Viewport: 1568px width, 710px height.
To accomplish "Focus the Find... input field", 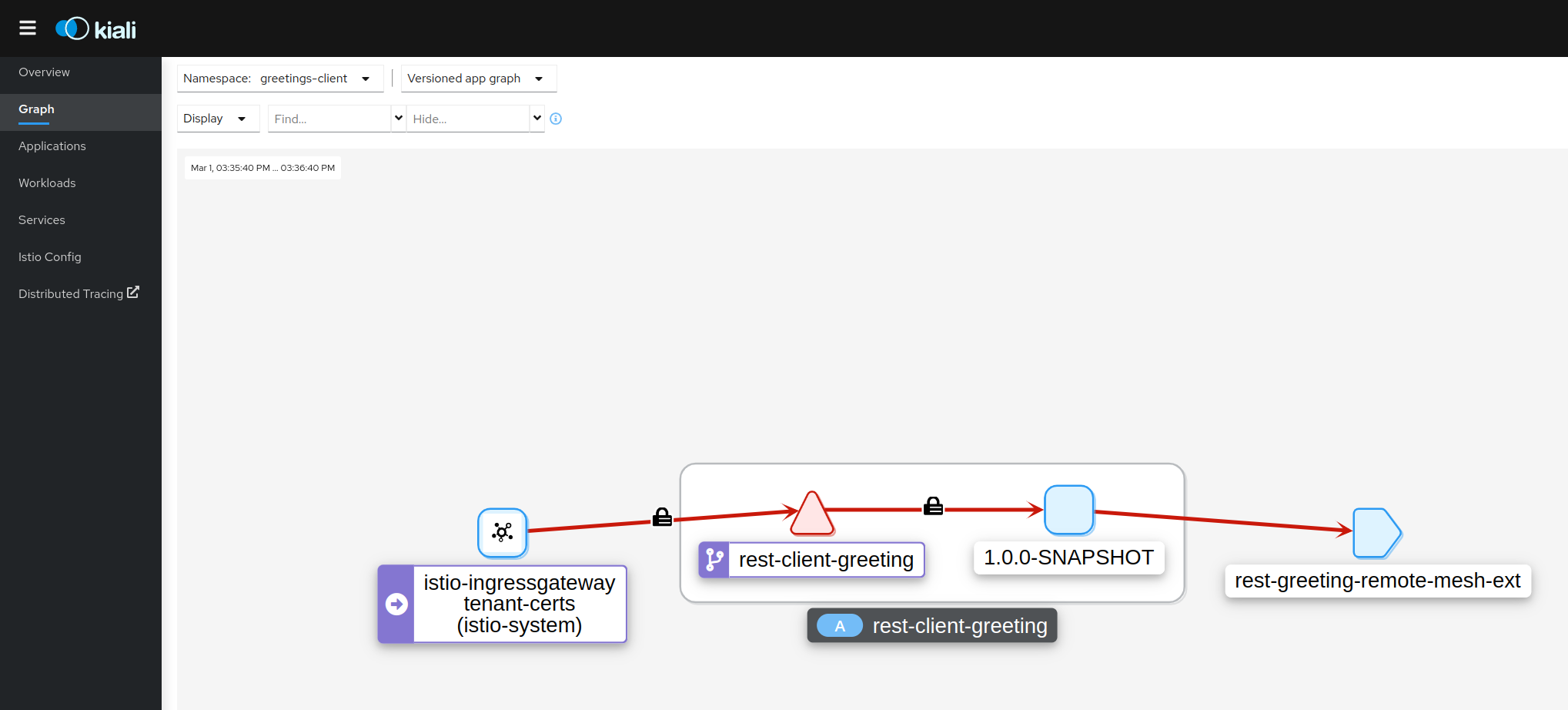I will [x=329, y=119].
